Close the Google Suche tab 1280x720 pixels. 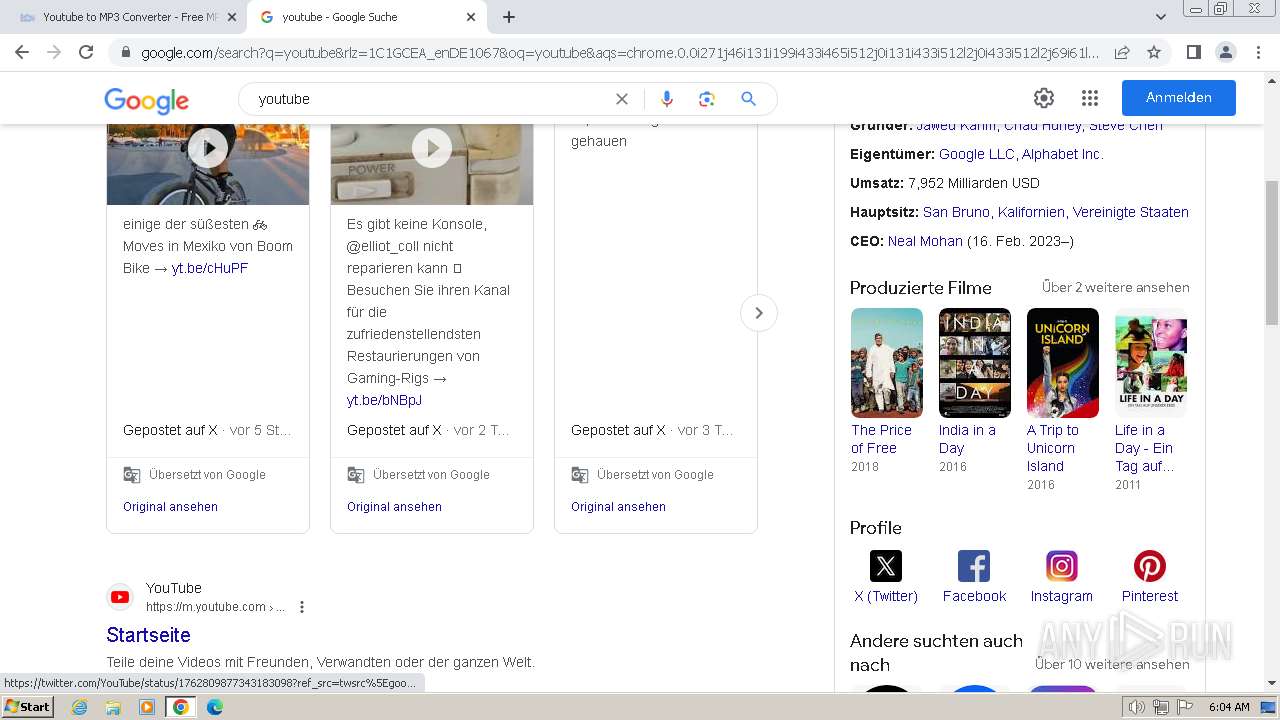coord(471,17)
